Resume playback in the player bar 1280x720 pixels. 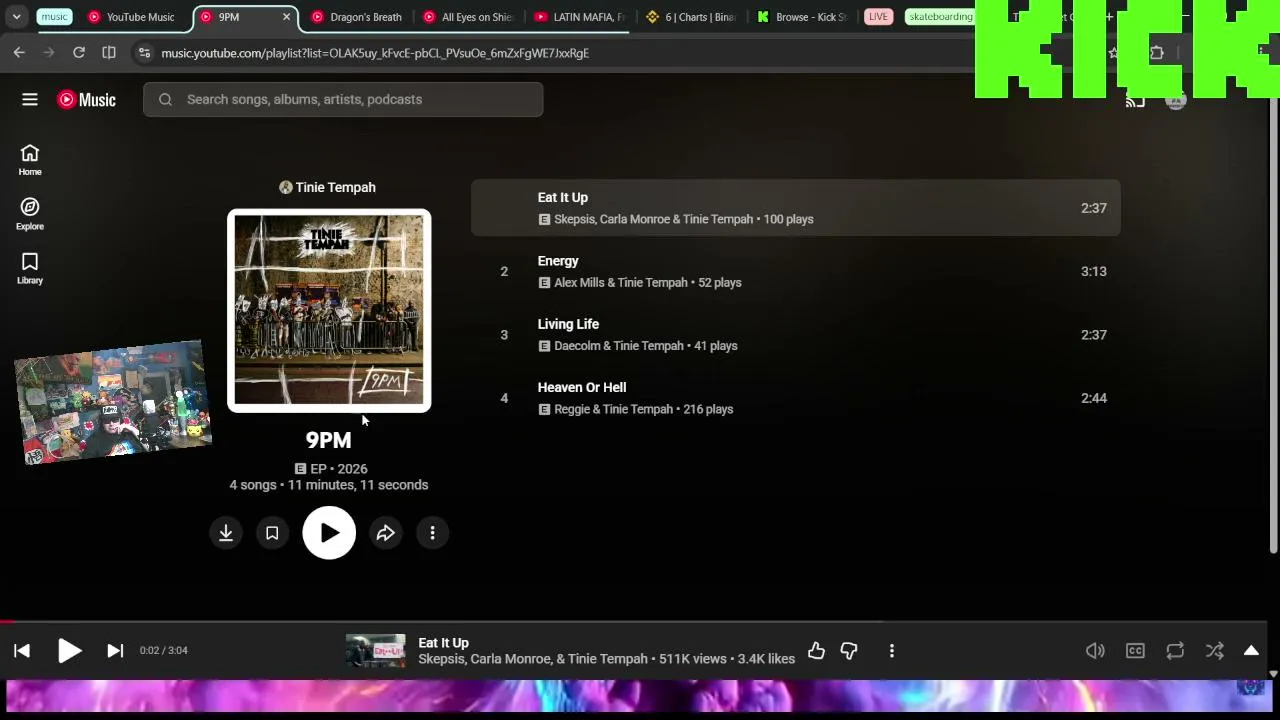pyautogui.click(x=69, y=651)
